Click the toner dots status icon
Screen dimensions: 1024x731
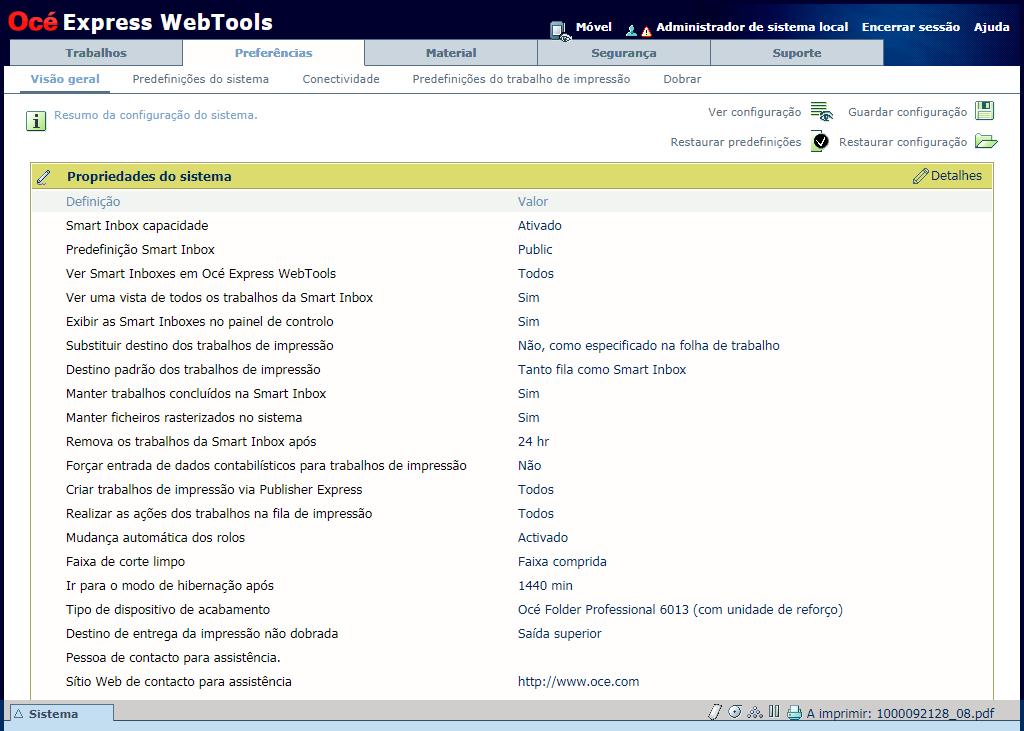click(x=755, y=712)
